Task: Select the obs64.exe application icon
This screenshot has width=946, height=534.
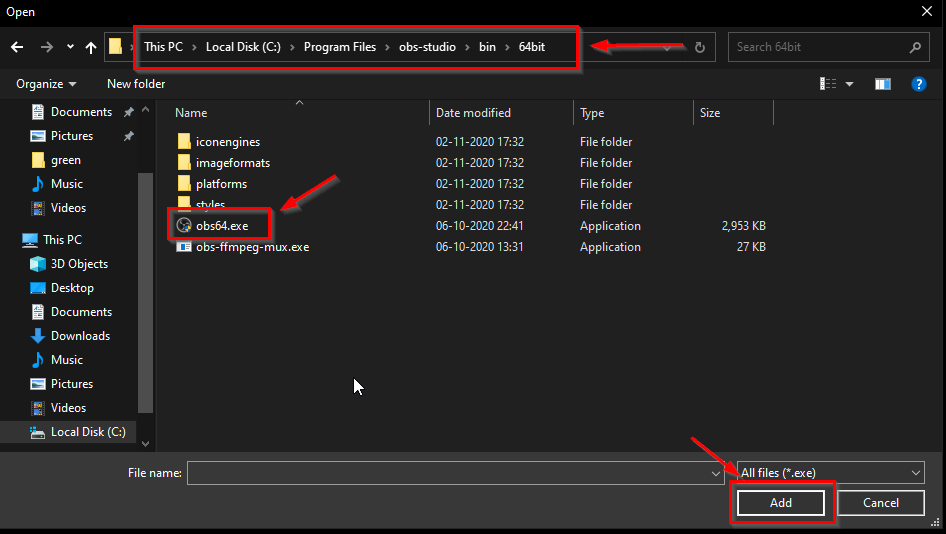Action: (183, 226)
